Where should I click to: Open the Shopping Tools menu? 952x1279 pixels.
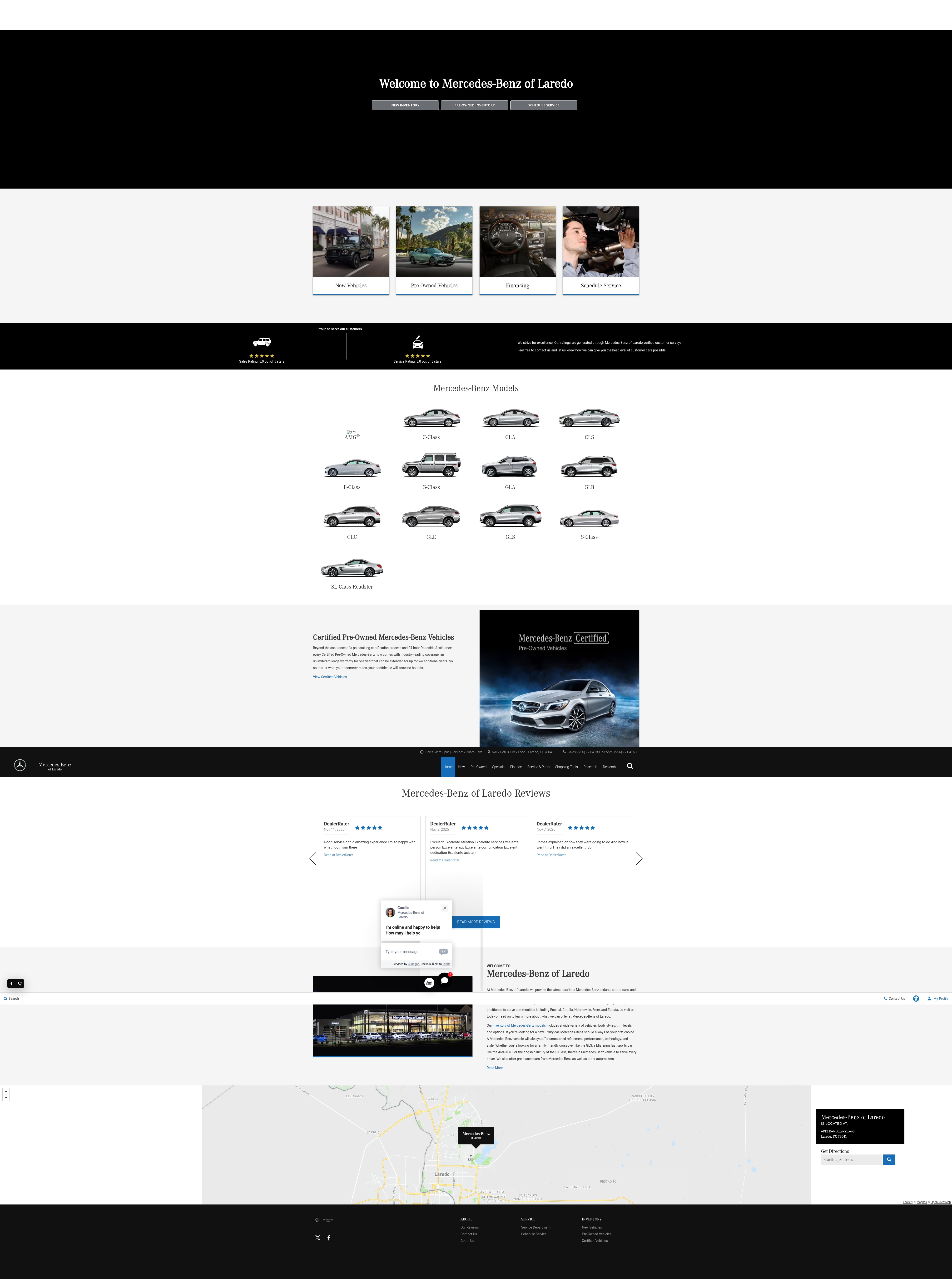point(566,767)
